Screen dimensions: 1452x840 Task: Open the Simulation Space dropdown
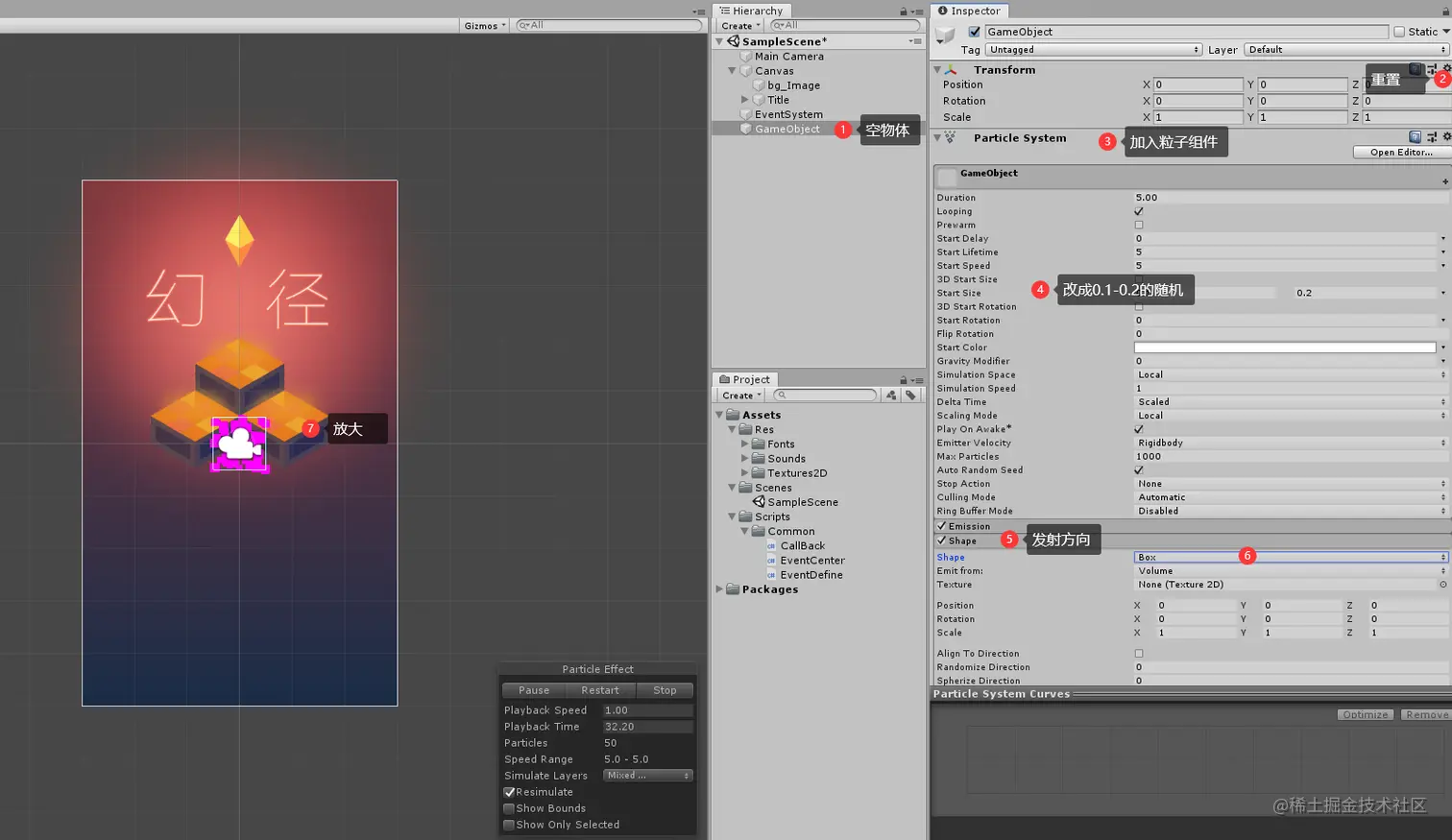click(1291, 375)
